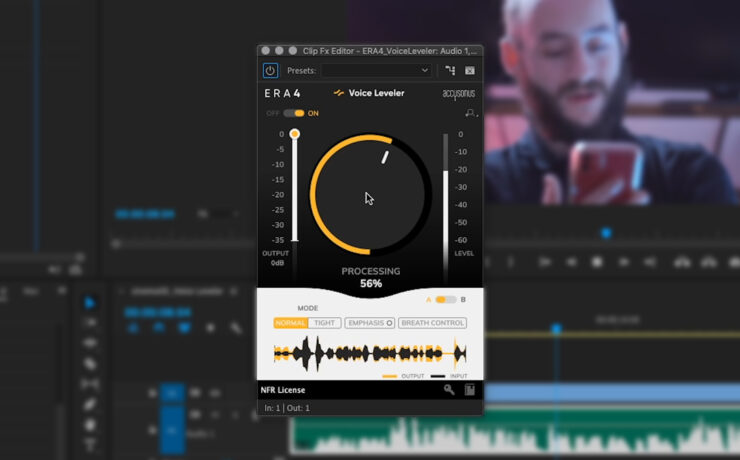
Task: Open the channel map routing icon
Action: click(450, 71)
